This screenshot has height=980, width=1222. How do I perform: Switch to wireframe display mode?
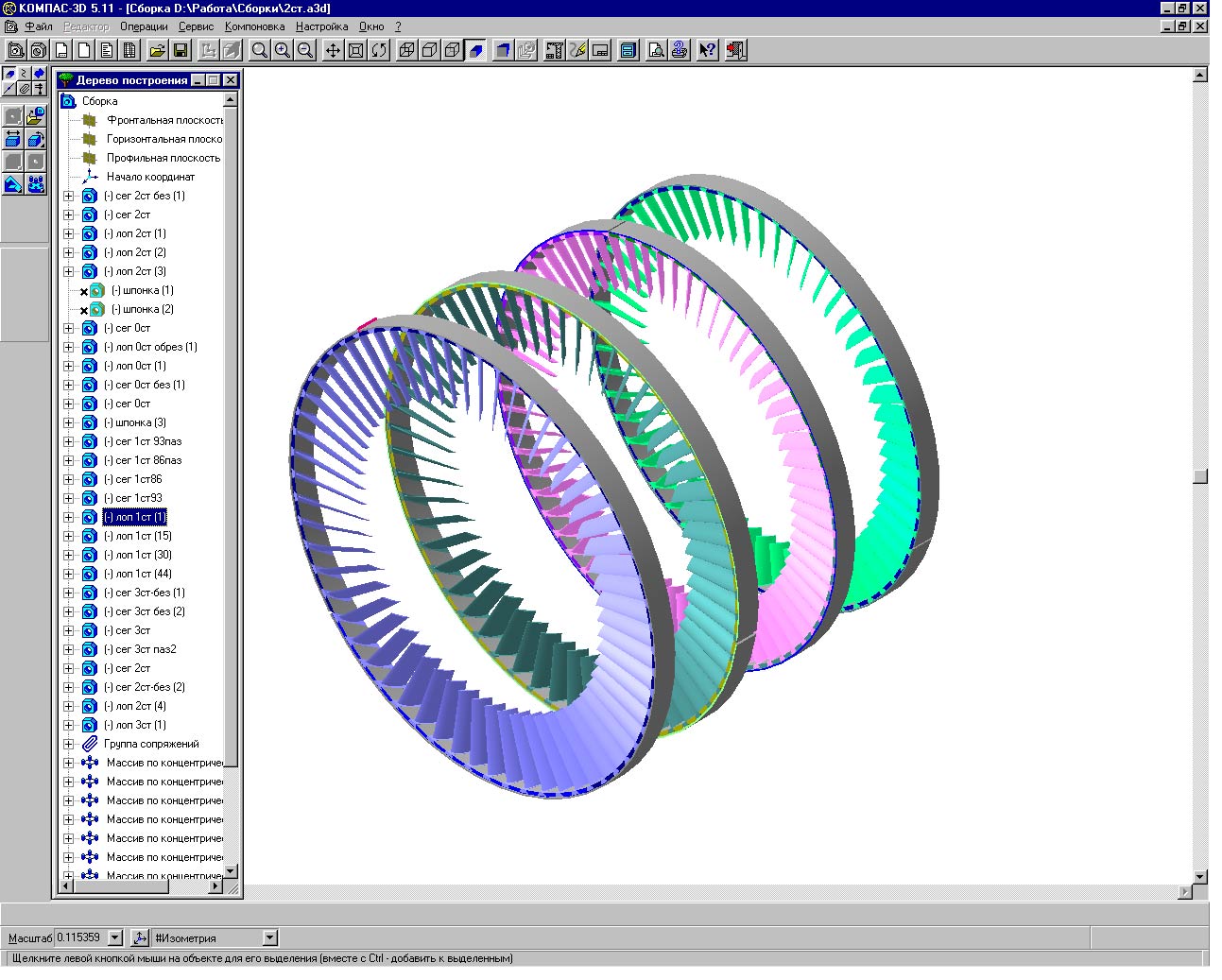pyautogui.click(x=407, y=50)
